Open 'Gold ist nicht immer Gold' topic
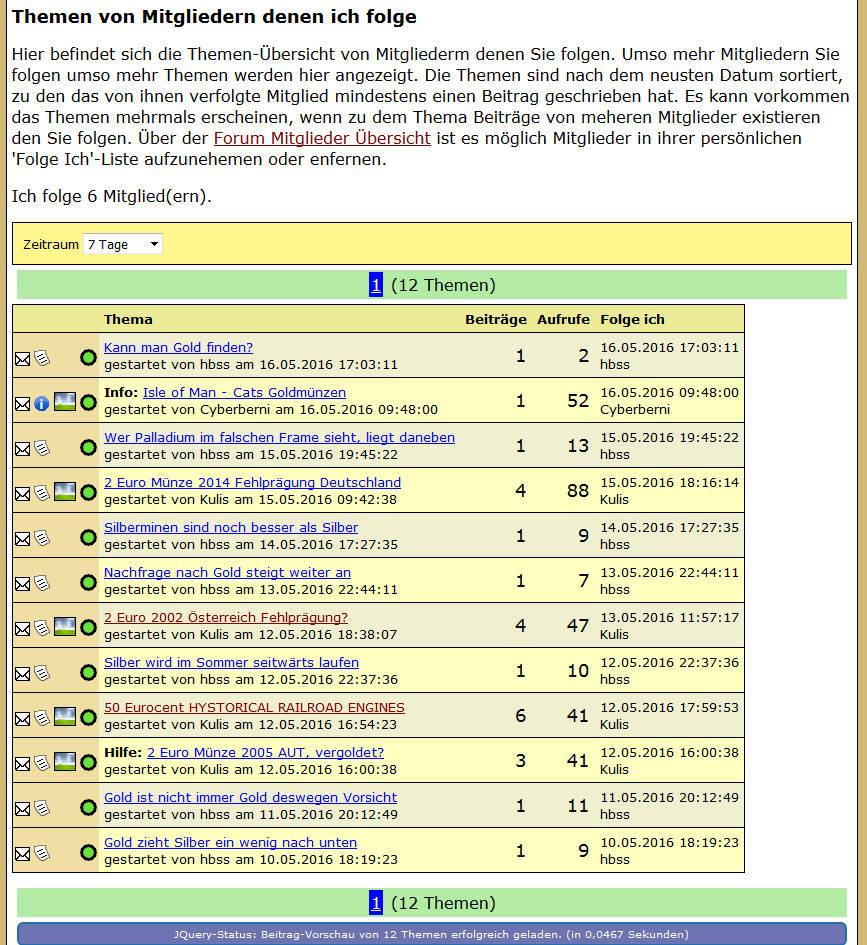The height and width of the screenshot is (945, 867). [x=250, y=797]
